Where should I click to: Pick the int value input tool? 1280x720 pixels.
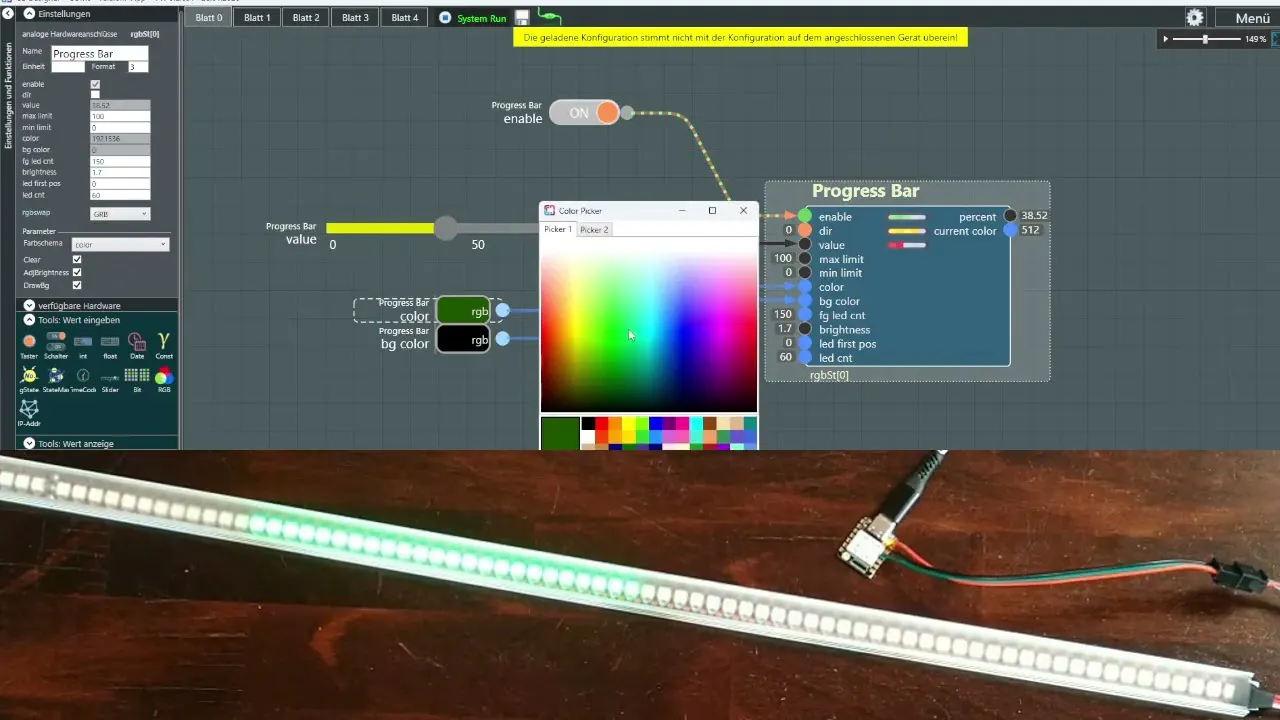pyautogui.click(x=83, y=345)
